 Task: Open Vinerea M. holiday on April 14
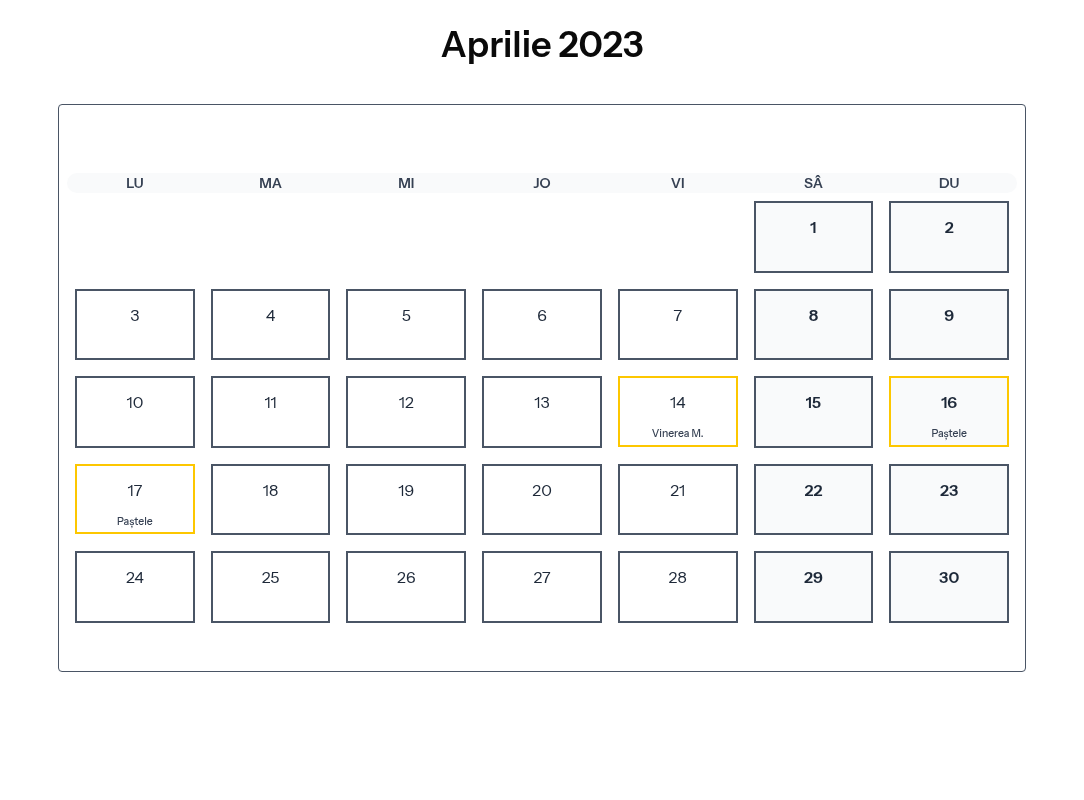677,411
